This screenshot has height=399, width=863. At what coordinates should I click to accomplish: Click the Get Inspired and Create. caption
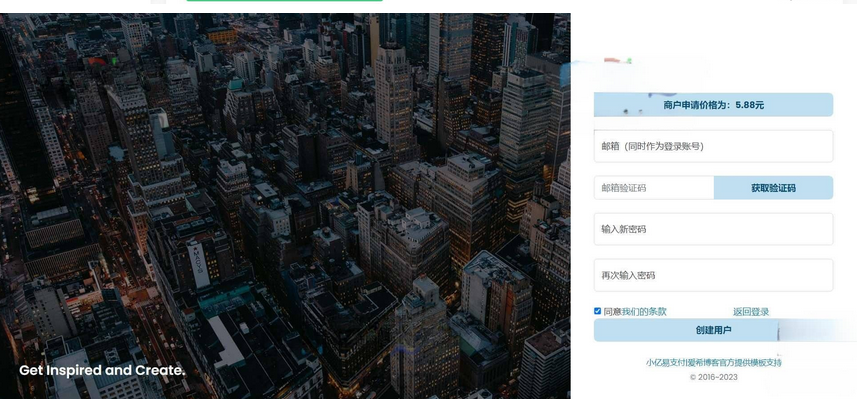(102, 370)
